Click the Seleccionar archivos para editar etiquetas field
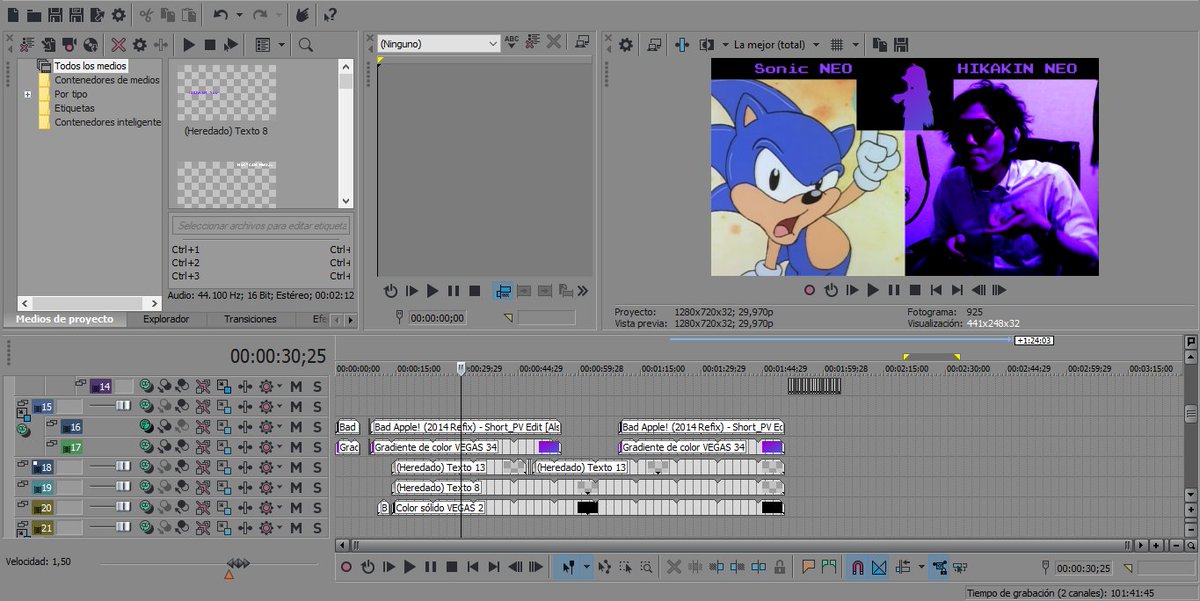 [261, 226]
